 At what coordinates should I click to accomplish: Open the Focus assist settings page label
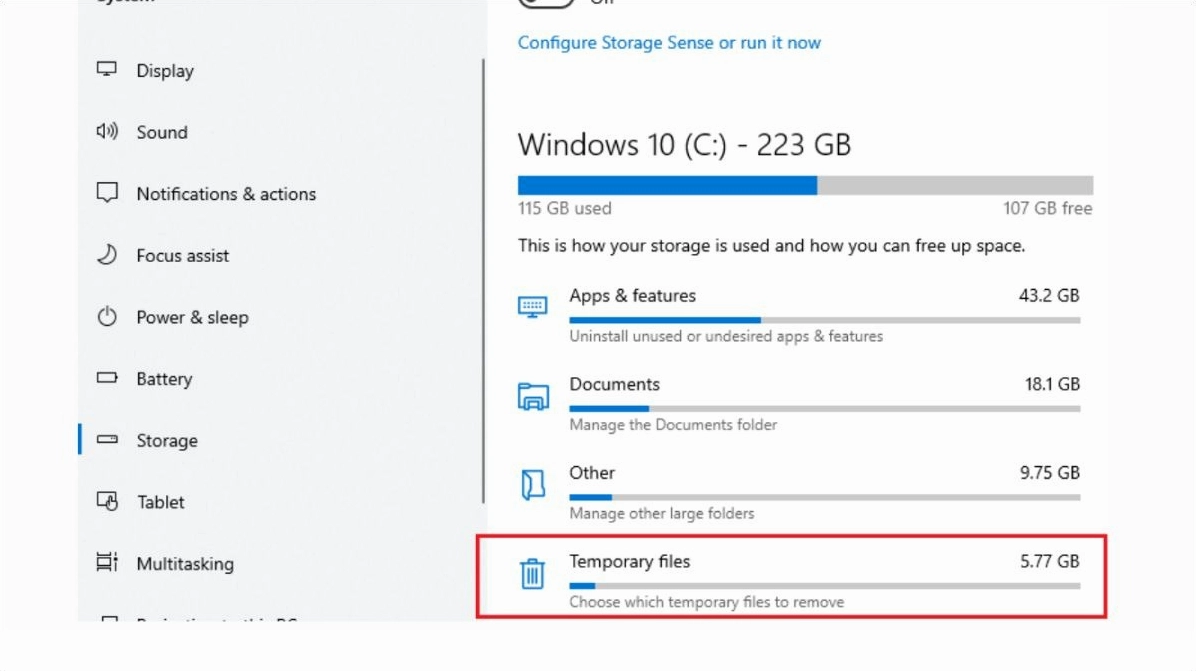tap(182, 256)
